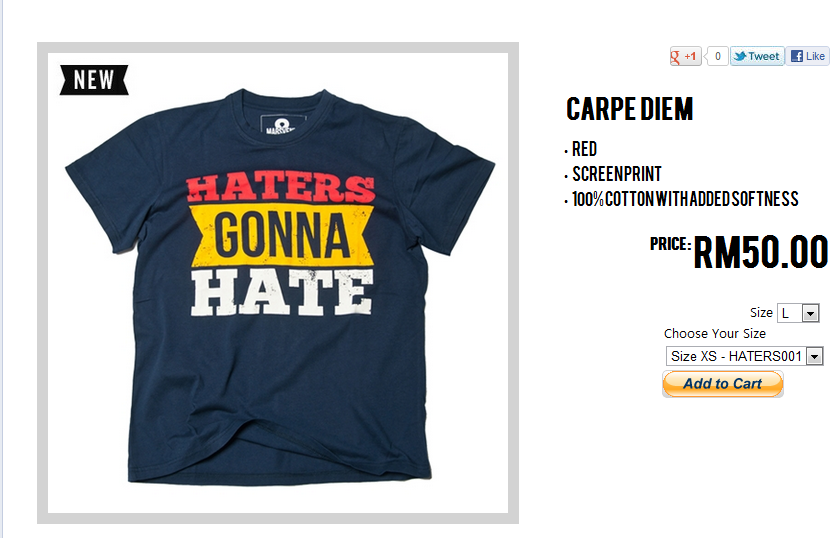The height and width of the screenshot is (538, 831).
Task: Click the white HATE print on shirt
Action: (x=282, y=292)
